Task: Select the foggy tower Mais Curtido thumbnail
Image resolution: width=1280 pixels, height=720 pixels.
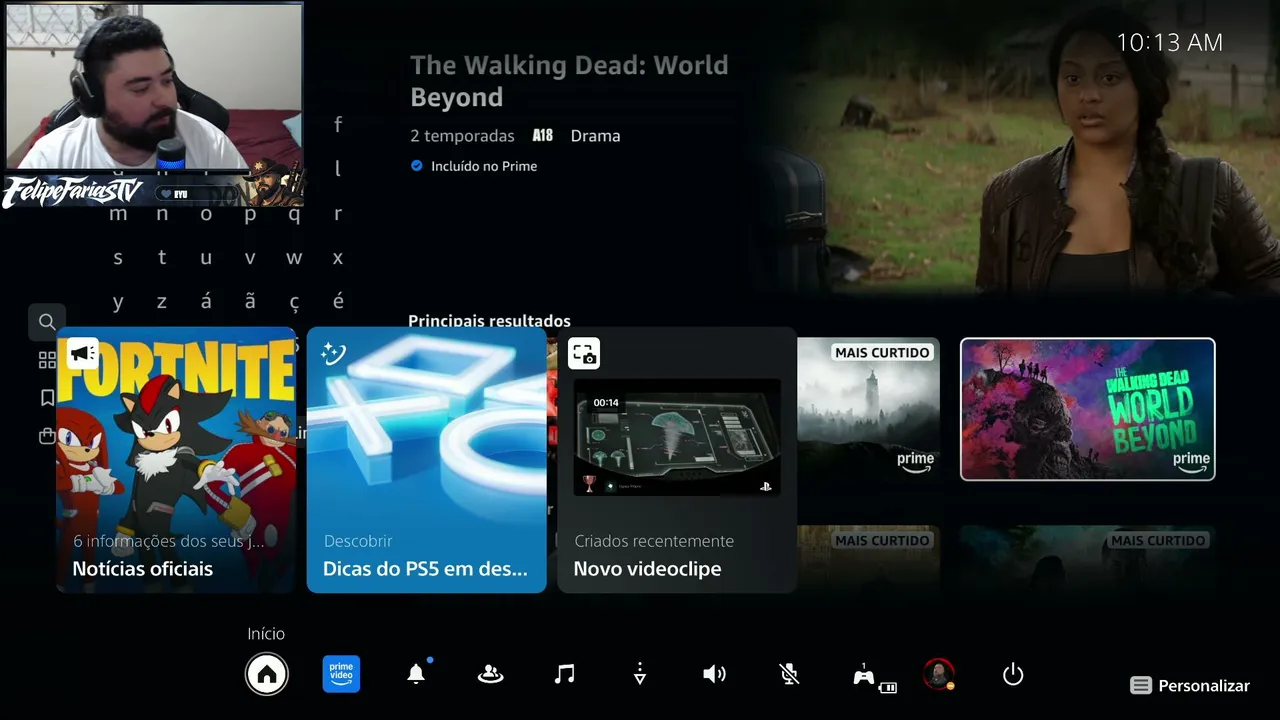Action: pyautogui.click(x=868, y=409)
